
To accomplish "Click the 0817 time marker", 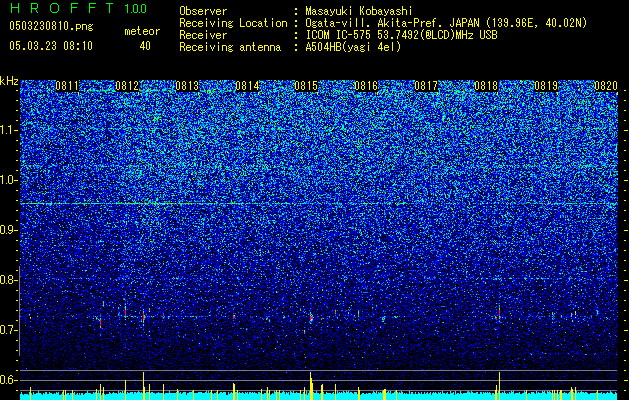I will 426,86.
